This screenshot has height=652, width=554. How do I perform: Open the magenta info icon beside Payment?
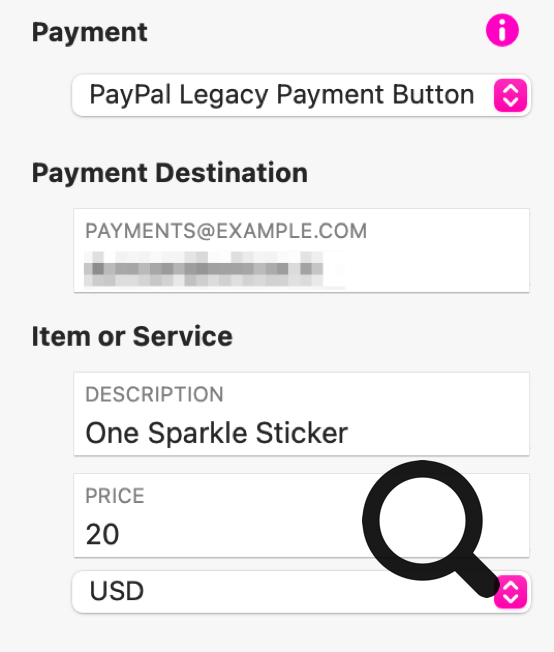tap(502, 30)
